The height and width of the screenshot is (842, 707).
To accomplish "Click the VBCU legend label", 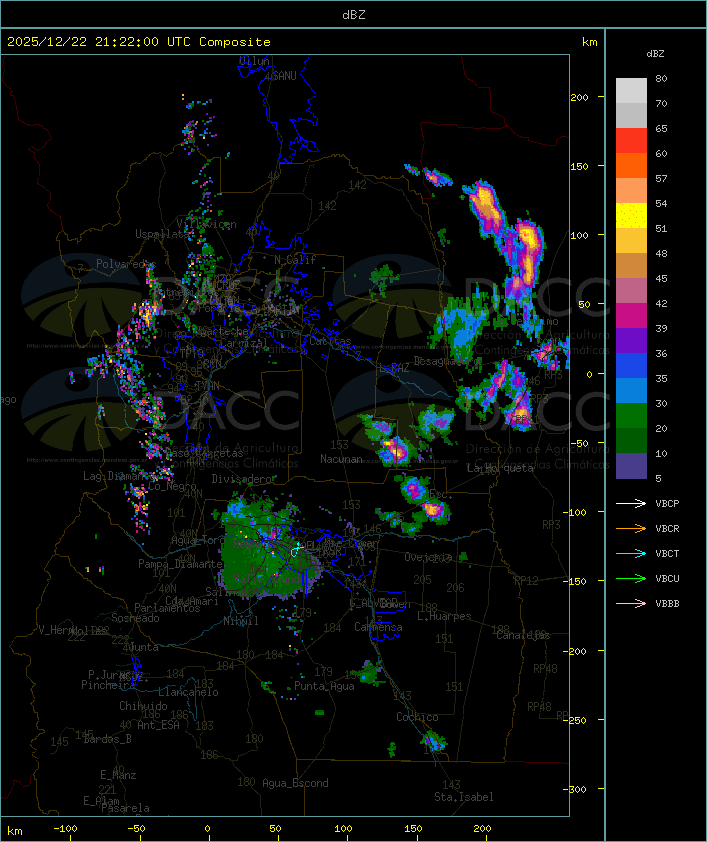I will tap(667, 579).
